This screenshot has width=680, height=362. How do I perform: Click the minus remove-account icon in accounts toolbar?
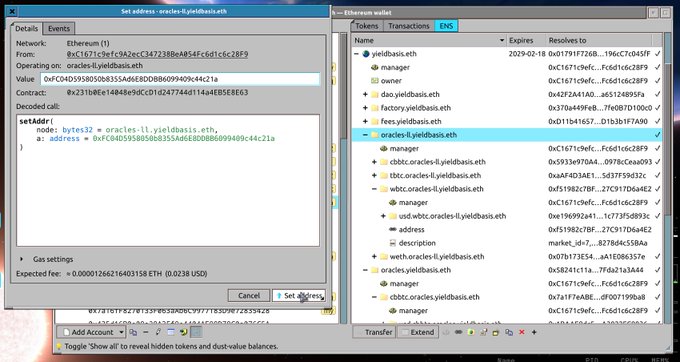click(146, 332)
